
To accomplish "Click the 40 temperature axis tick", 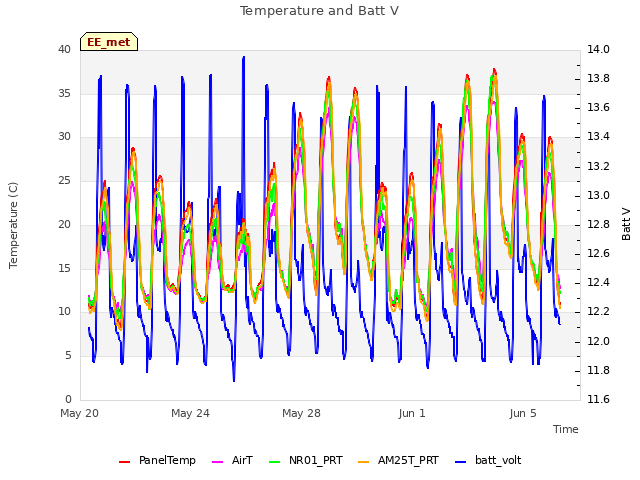I will pos(64,49).
